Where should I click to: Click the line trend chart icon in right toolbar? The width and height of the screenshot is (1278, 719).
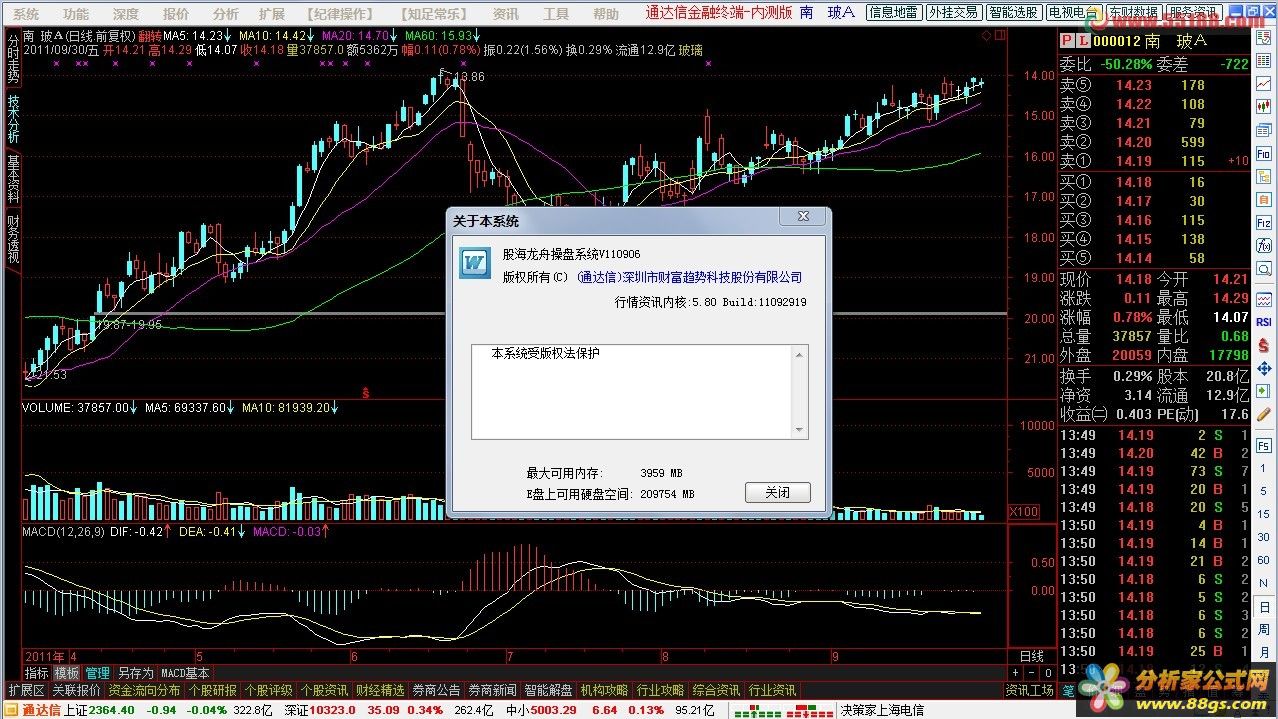[1264, 84]
